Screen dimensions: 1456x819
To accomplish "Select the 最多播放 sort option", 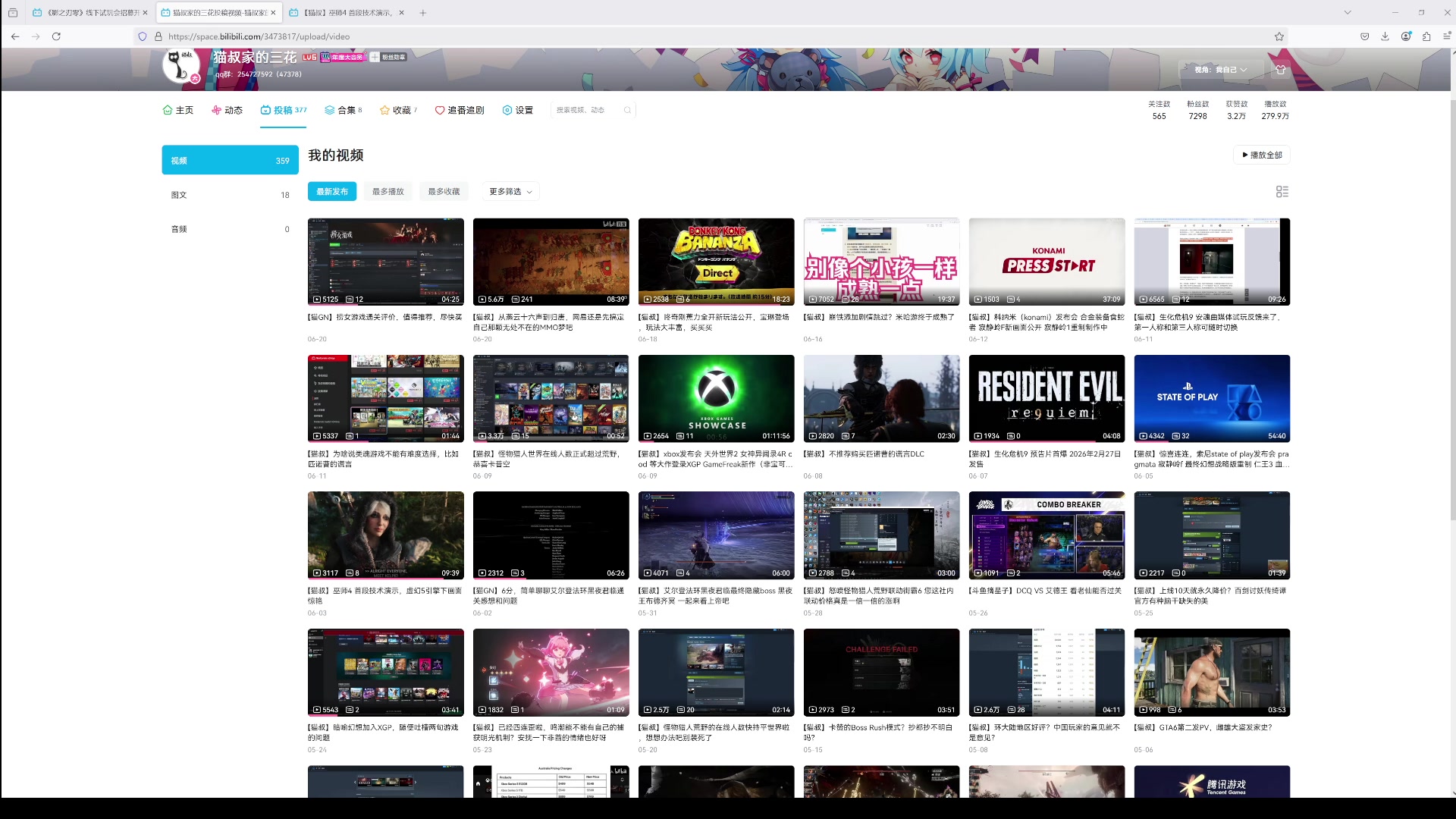I will (x=388, y=192).
